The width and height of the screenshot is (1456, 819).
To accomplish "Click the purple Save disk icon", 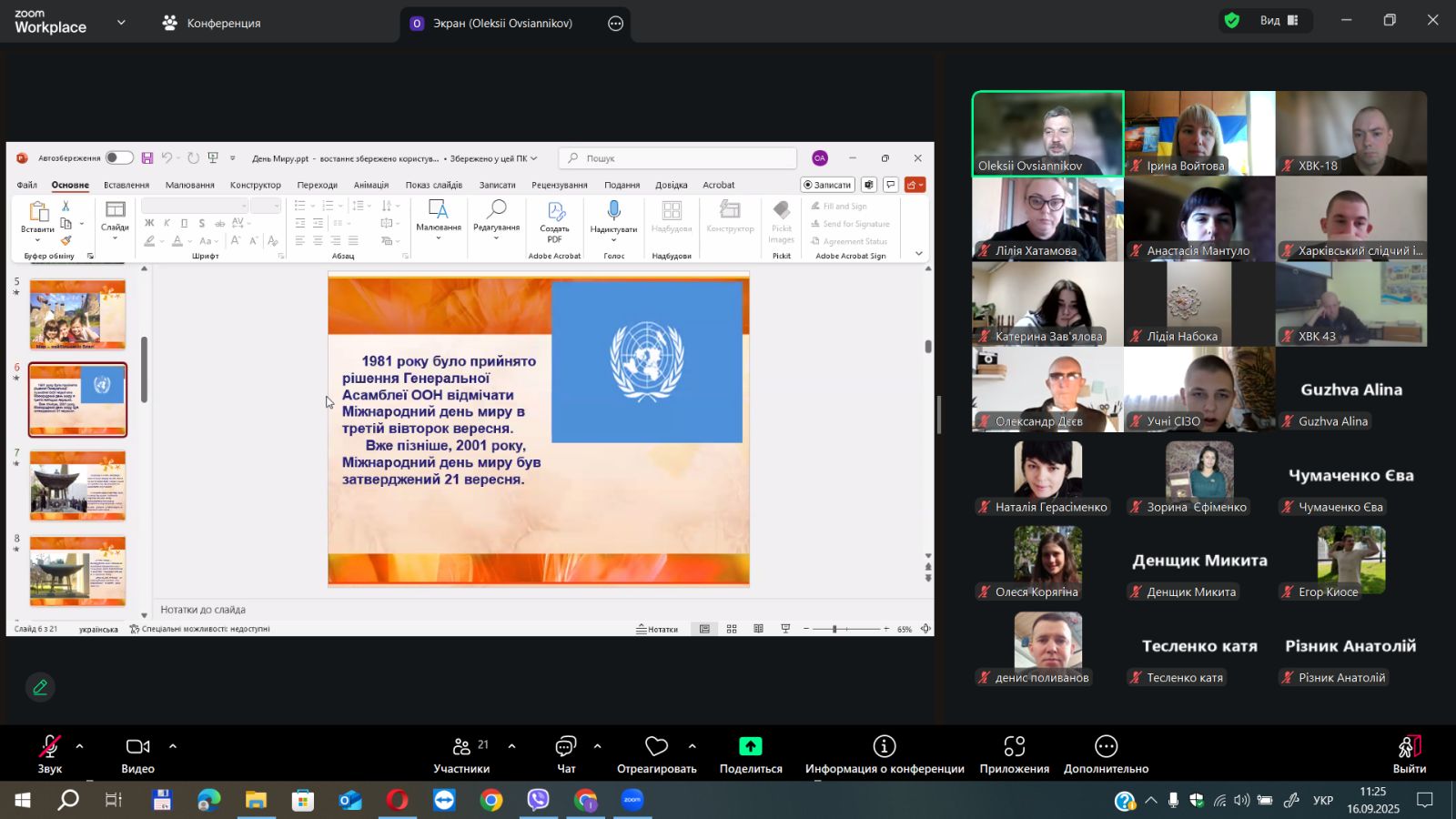I will pos(147,158).
